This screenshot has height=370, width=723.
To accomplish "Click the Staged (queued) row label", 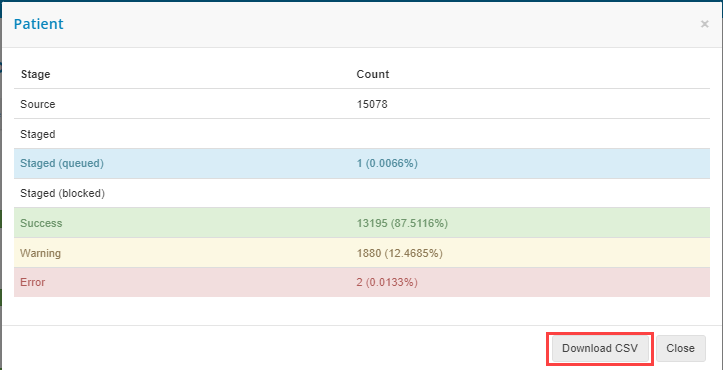I will click(62, 163).
